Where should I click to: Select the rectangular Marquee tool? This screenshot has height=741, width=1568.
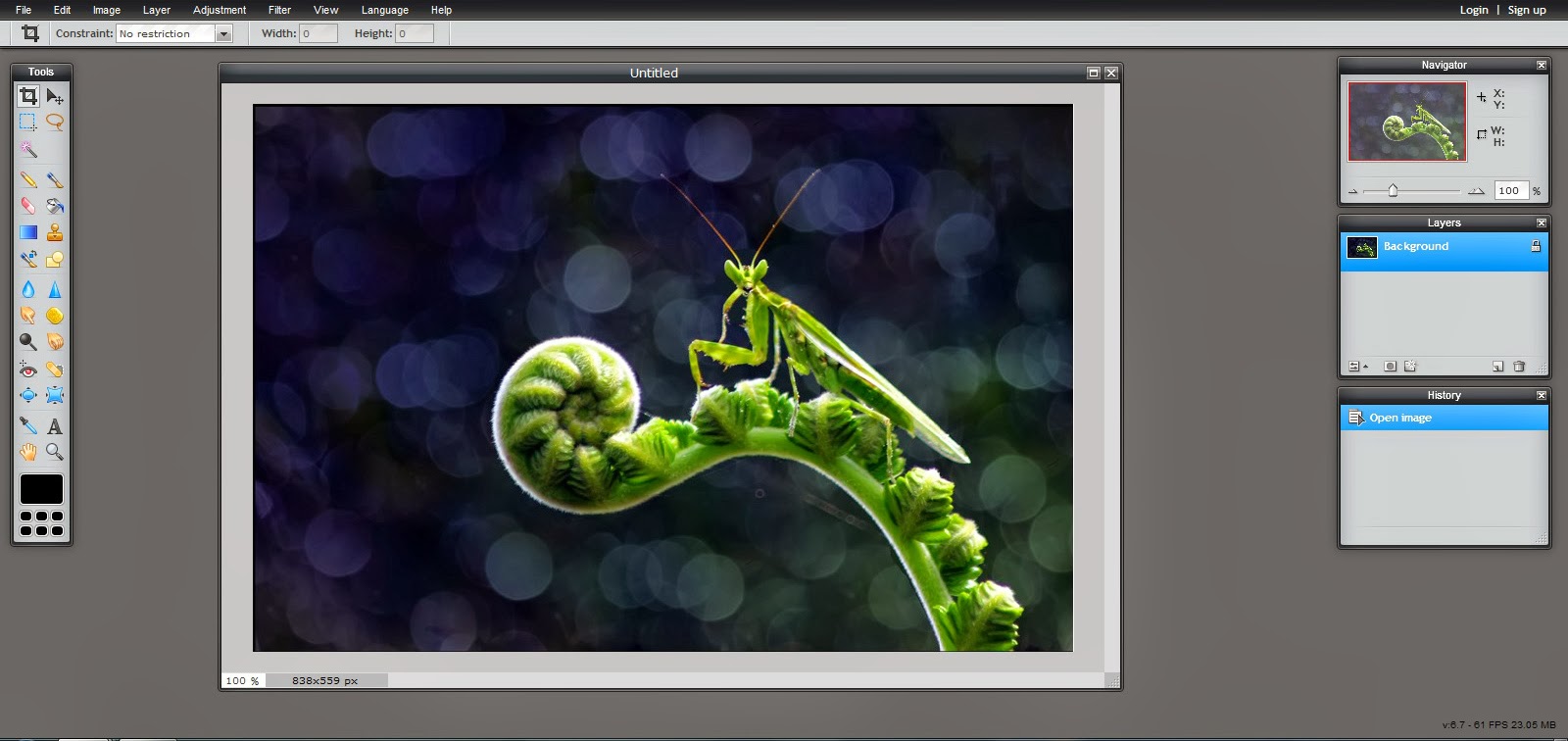pos(28,123)
